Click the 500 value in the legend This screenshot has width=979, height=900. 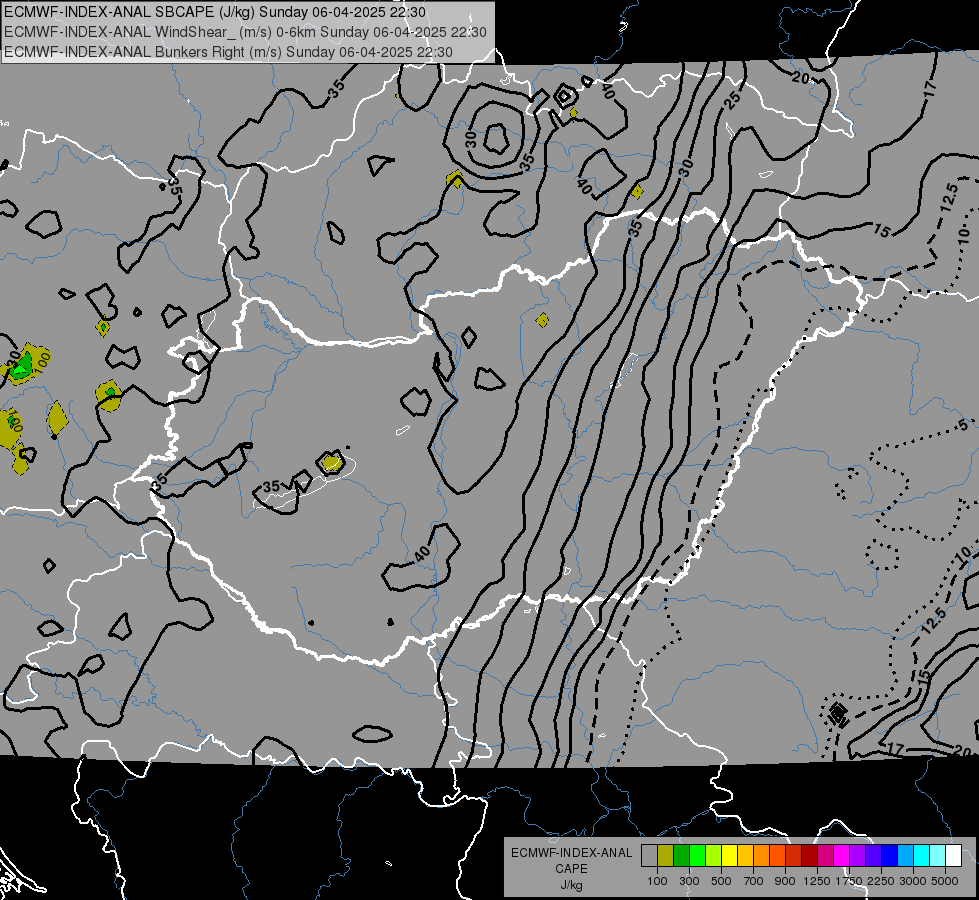[721, 881]
